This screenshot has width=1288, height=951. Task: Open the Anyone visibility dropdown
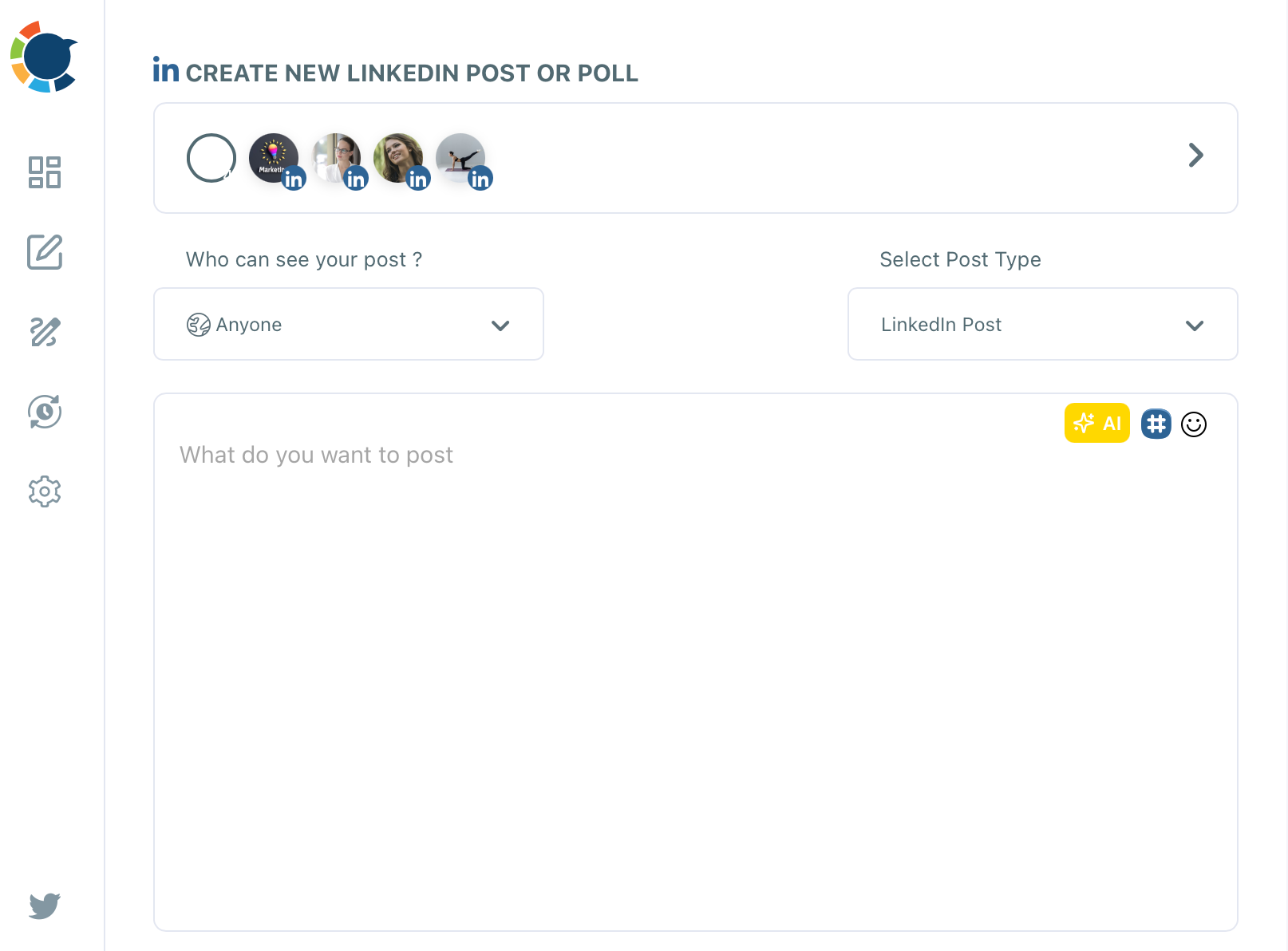(x=349, y=324)
